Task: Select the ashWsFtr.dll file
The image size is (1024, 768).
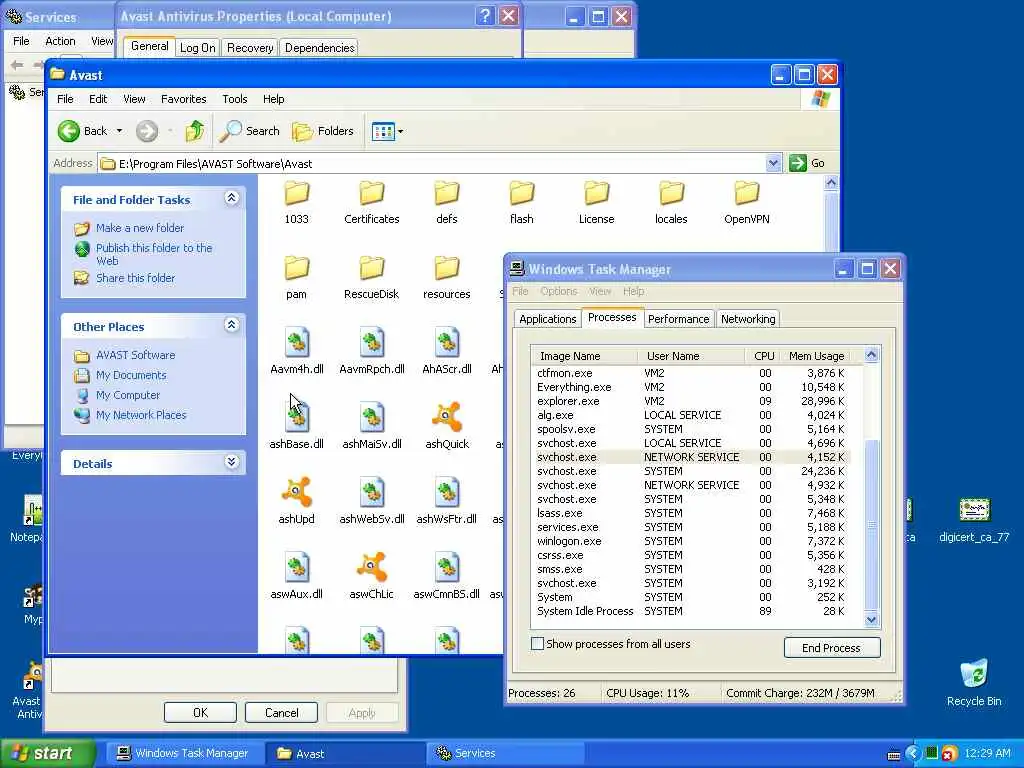Action: [x=447, y=503]
